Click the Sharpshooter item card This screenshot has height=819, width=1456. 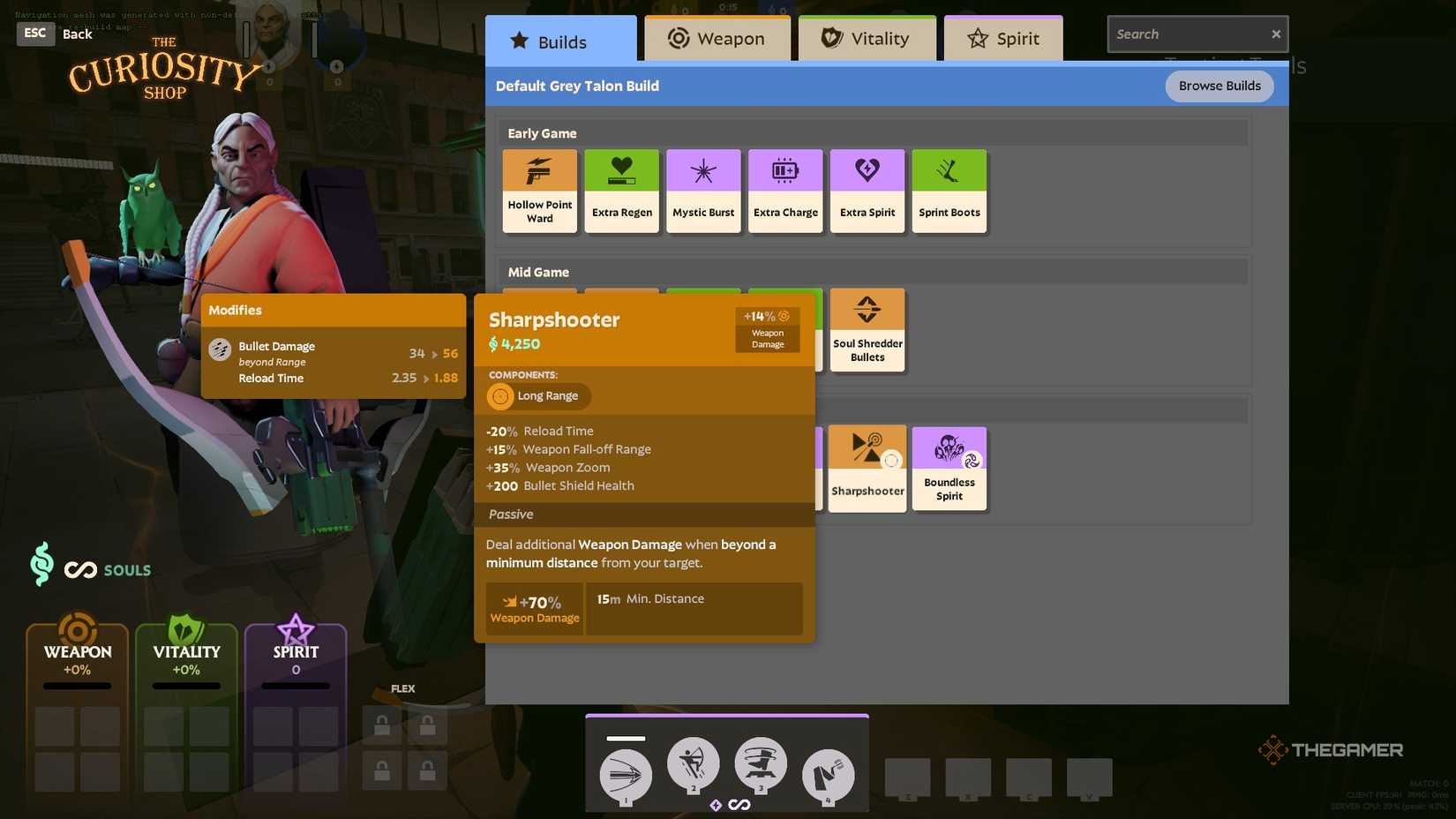coord(867,469)
